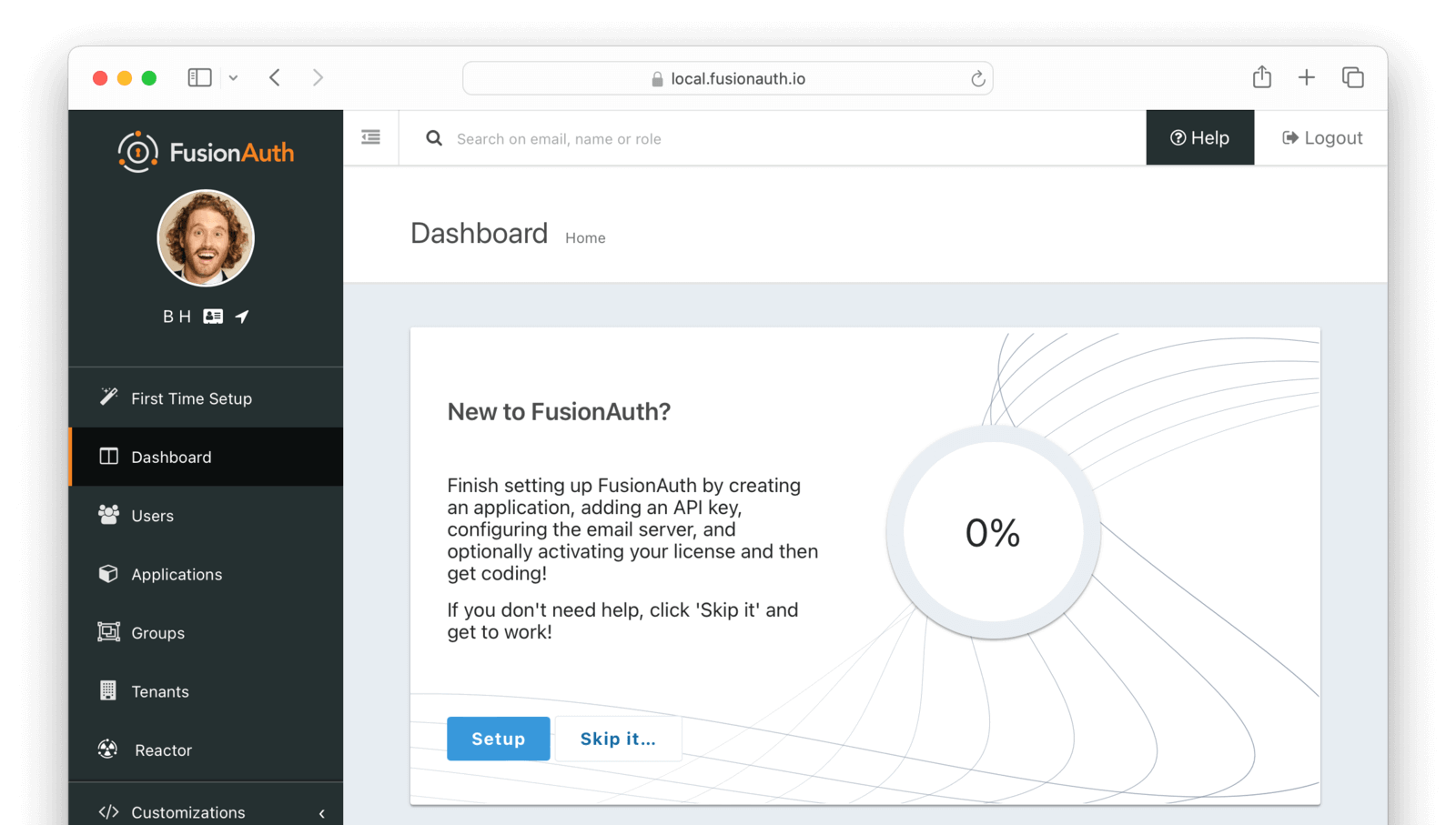The height and width of the screenshot is (825, 1456).
Task: Click the Customizations code icon
Action: point(108,812)
